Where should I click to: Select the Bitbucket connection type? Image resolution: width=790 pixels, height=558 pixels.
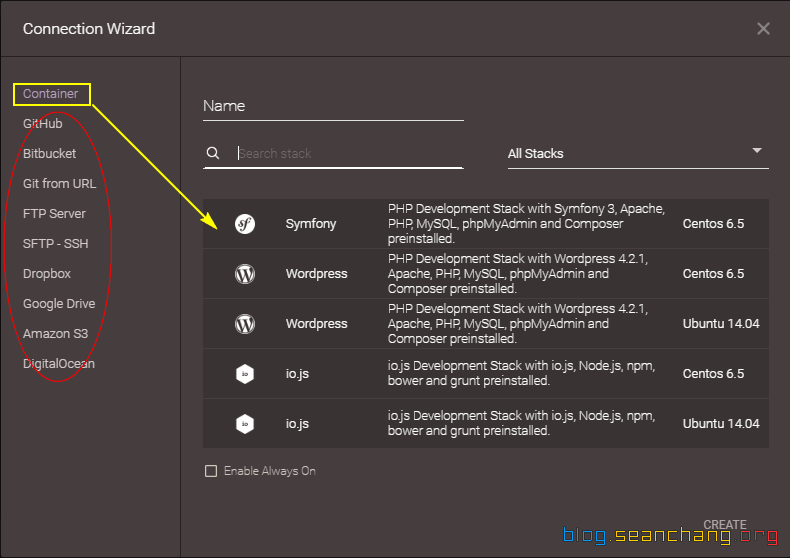(49, 154)
